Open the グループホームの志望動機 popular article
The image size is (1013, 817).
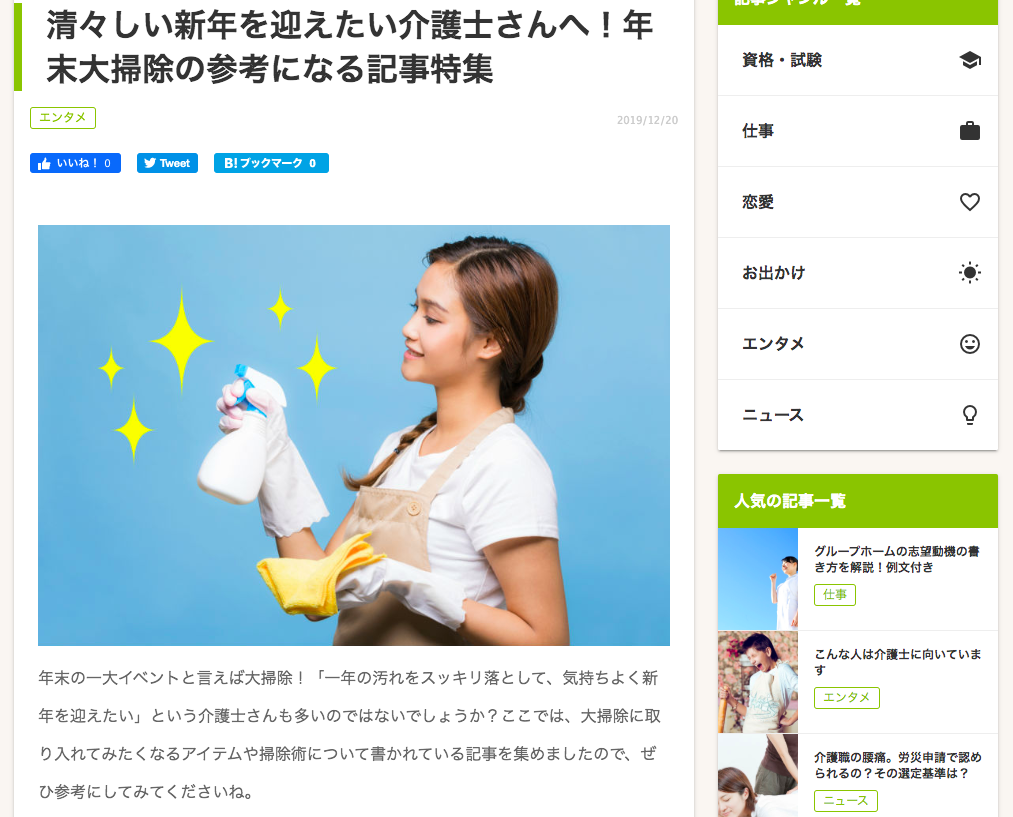(897, 559)
